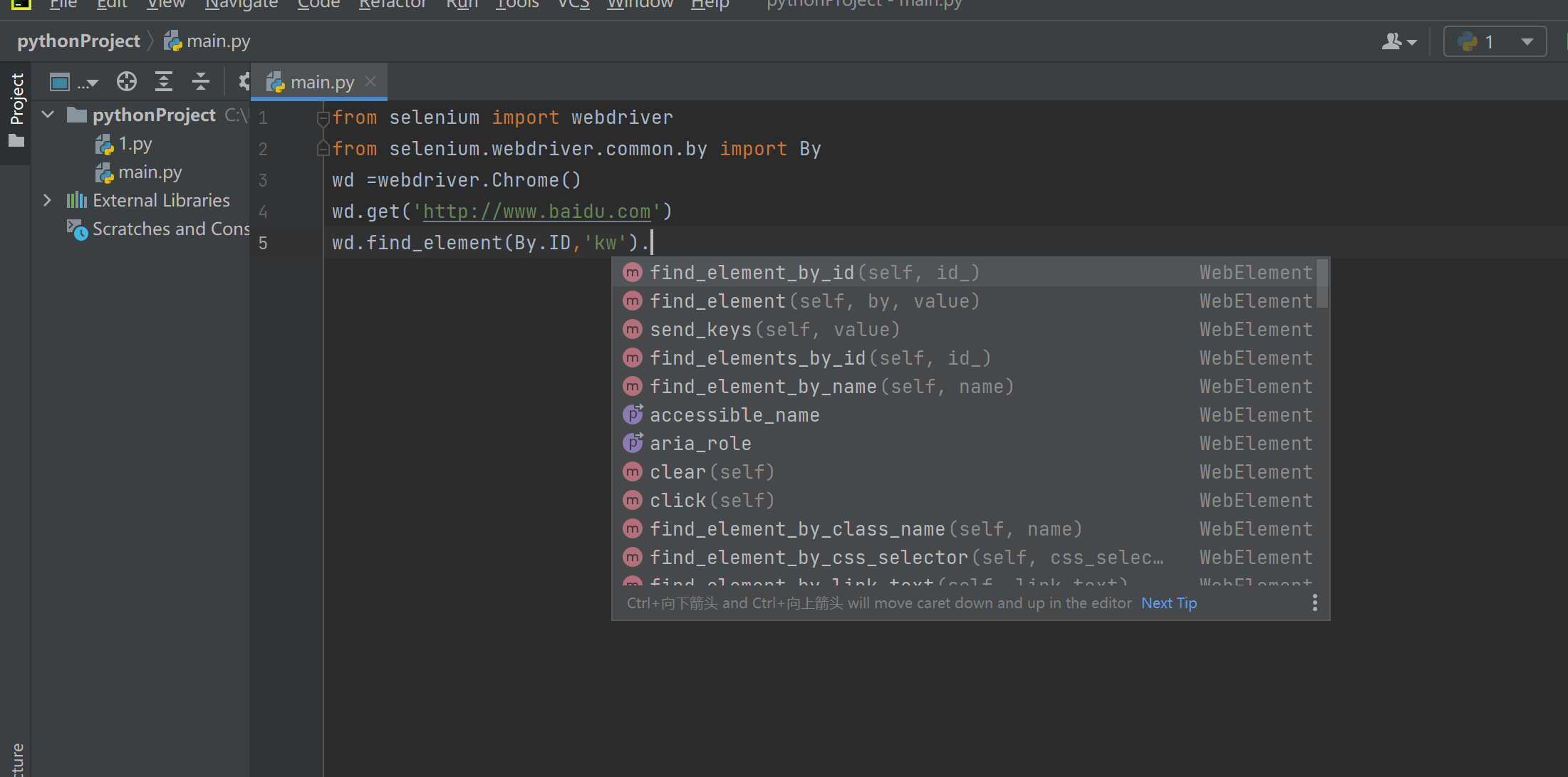
Task: Click the completion popup scrollbar thumb
Action: pyautogui.click(x=1322, y=283)
